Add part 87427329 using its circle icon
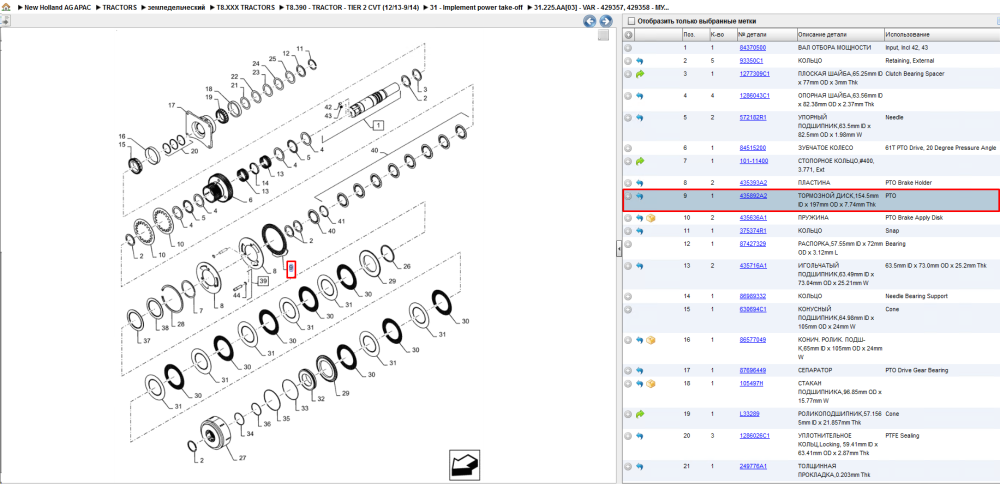 coord(628,244)
